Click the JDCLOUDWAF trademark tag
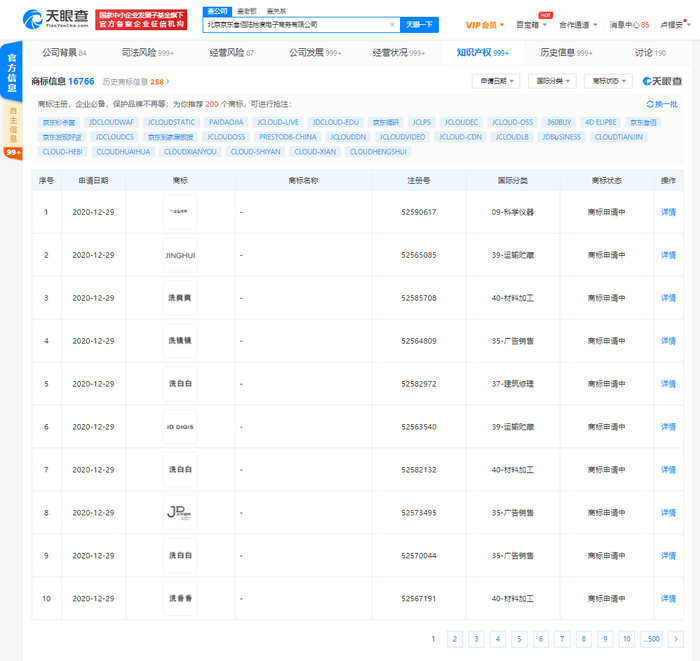 pos(111,122)
